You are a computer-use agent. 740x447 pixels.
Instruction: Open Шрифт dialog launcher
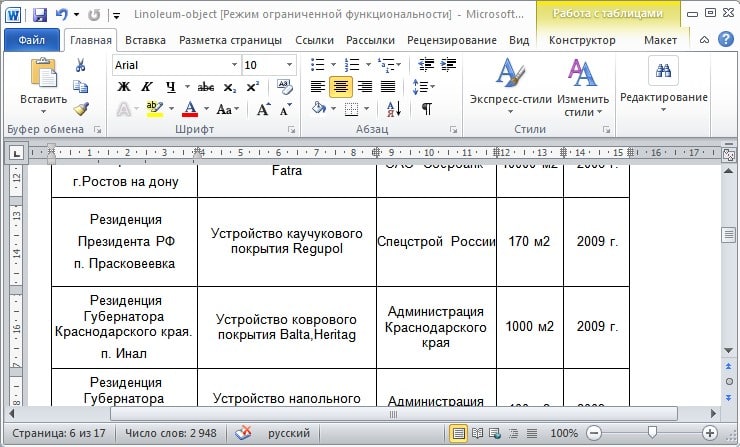291,129
